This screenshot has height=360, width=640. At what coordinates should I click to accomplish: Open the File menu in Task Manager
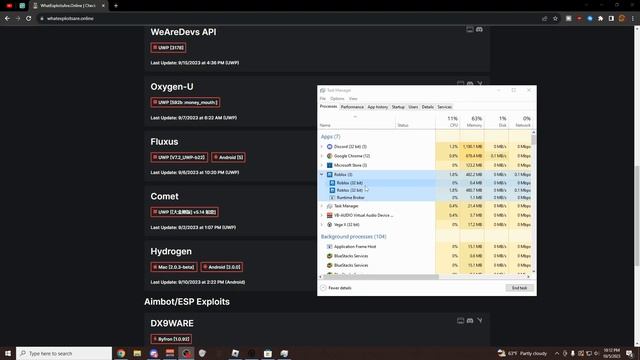[x=322, y=99]
